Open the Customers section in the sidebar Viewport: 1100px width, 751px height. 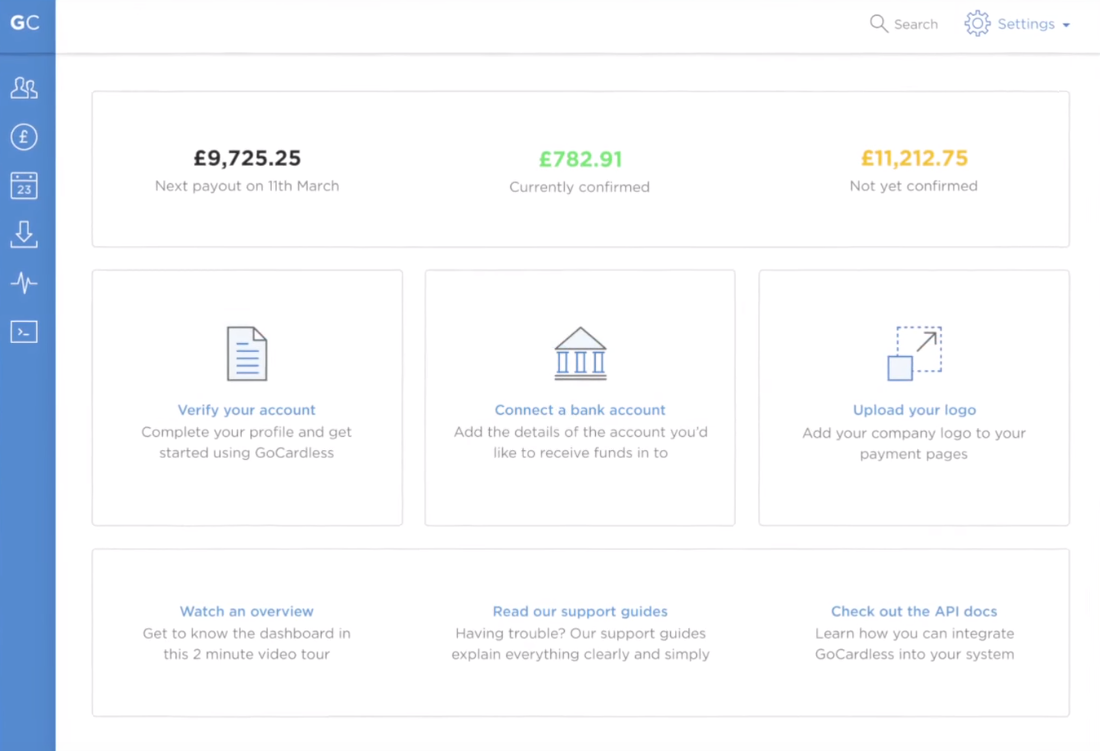click(24, 88)
